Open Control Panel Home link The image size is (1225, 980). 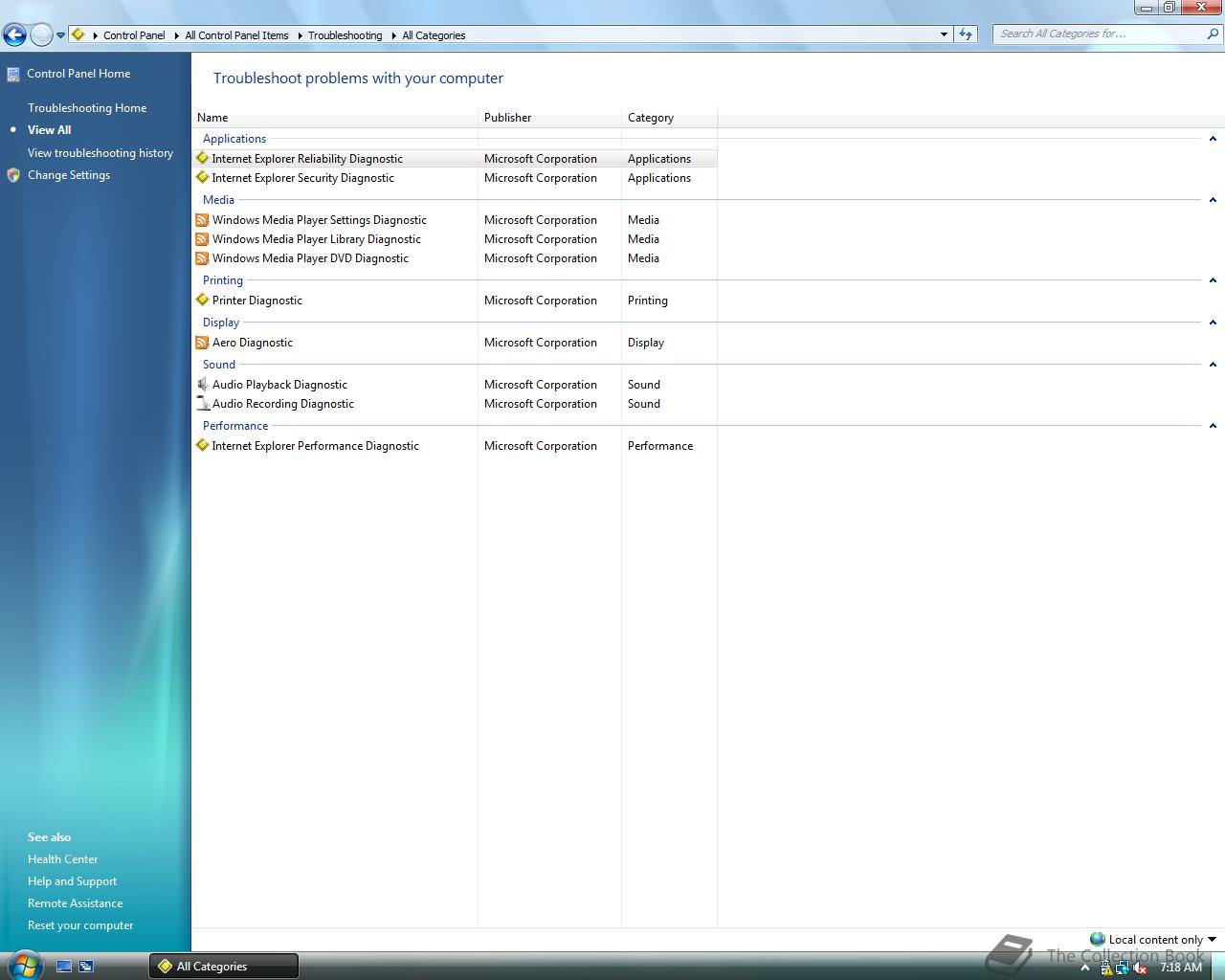[78, 74]
